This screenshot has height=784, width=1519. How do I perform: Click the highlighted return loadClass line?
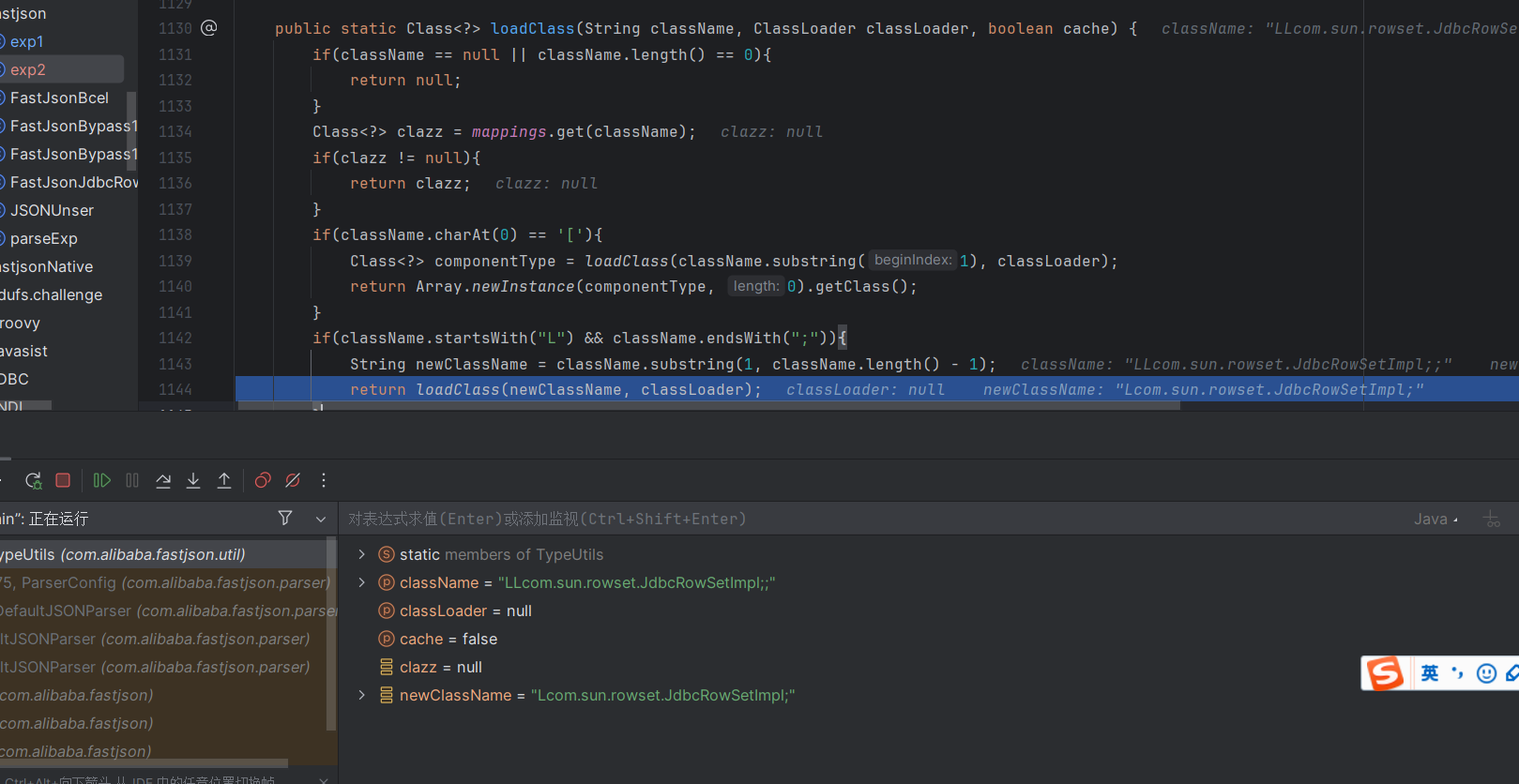point(877,389)
